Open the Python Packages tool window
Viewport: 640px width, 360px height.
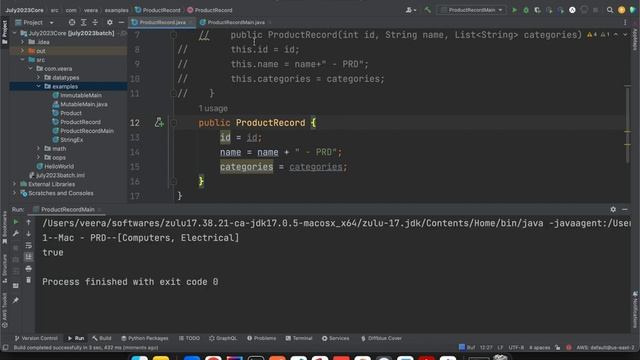145,338
